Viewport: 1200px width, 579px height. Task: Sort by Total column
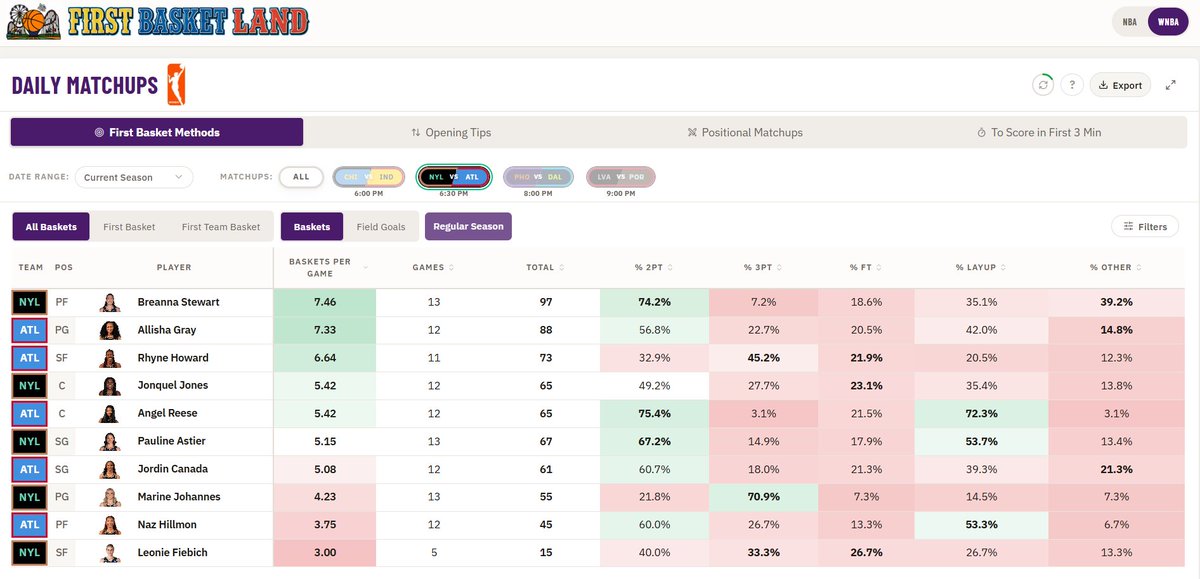[547, 267]
